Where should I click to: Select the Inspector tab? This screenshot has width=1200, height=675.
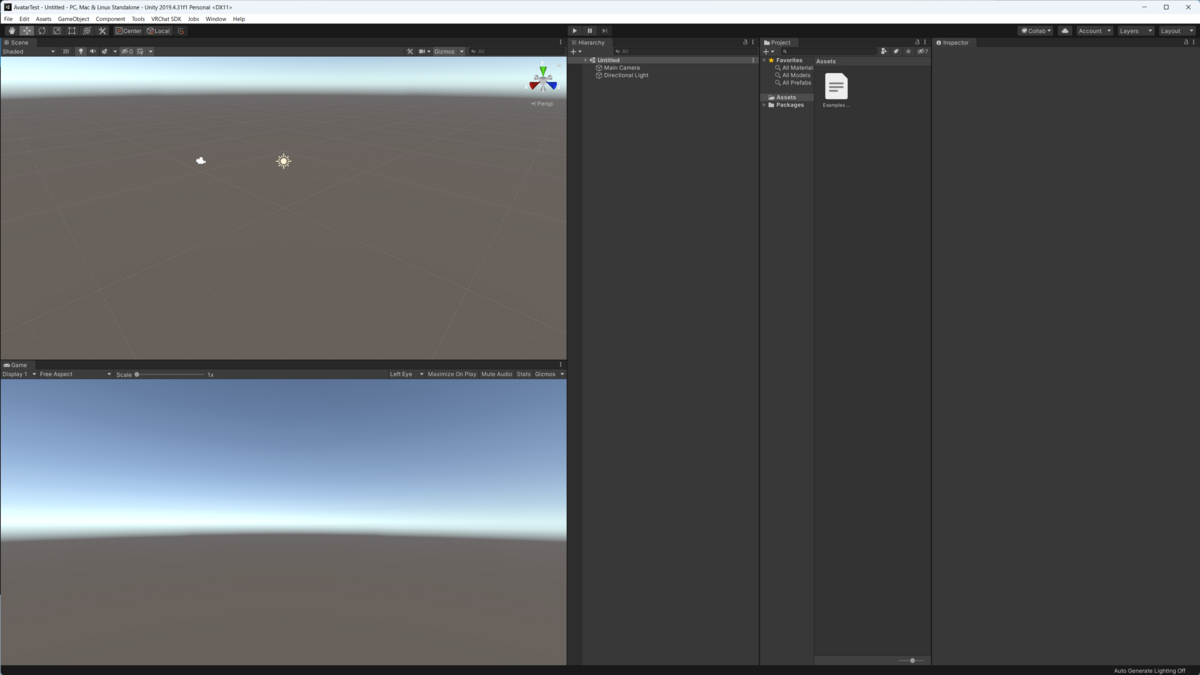coord(953,43)
